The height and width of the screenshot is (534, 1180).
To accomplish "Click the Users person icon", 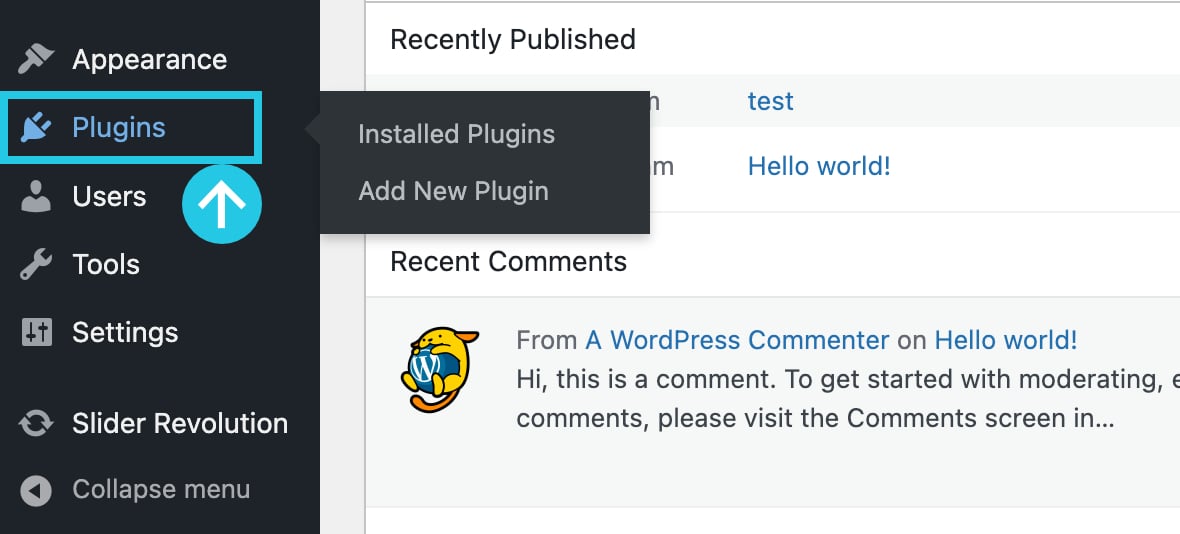I will pyautogui.click(x=36, y=196).
